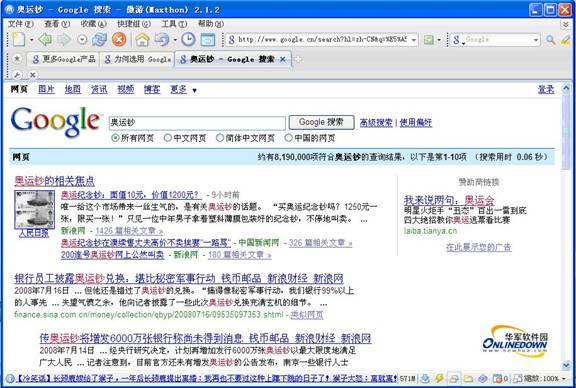Click the small X icon beside the wrench
Viewport: 576px width, 388px height.
pos(32,75)
